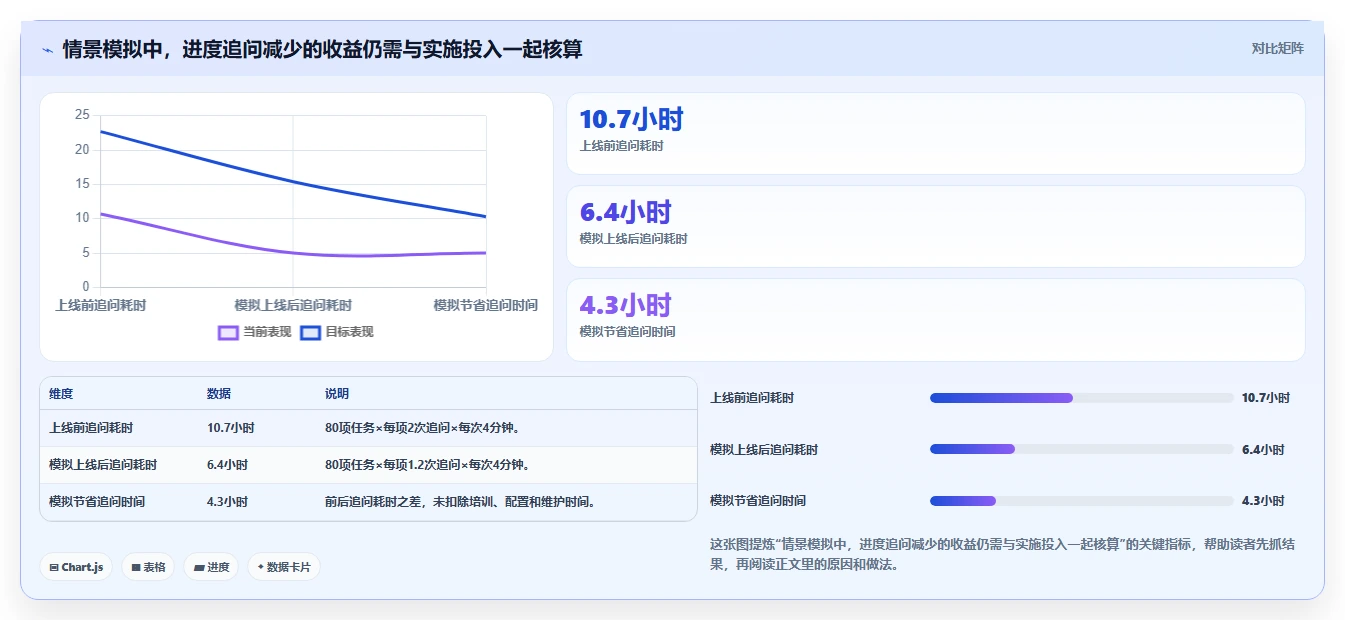The width and height of the screenshot is (1345, 620).
Task: Click the 10.7小时 value beside first progress bar
Action: click(x=1266, y=398)
